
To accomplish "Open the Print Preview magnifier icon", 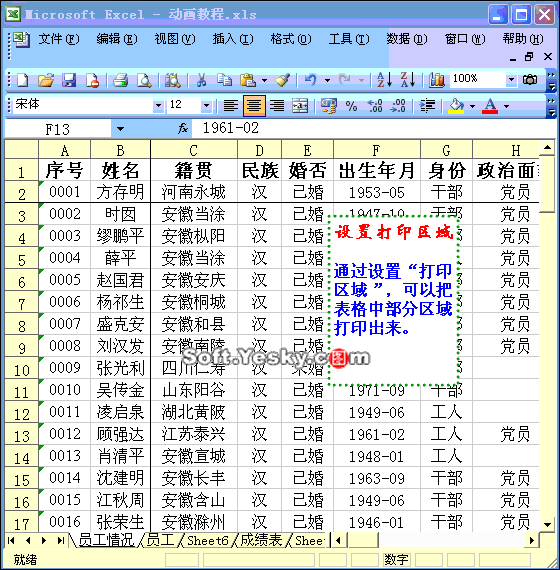I will (x=144, y=80).
